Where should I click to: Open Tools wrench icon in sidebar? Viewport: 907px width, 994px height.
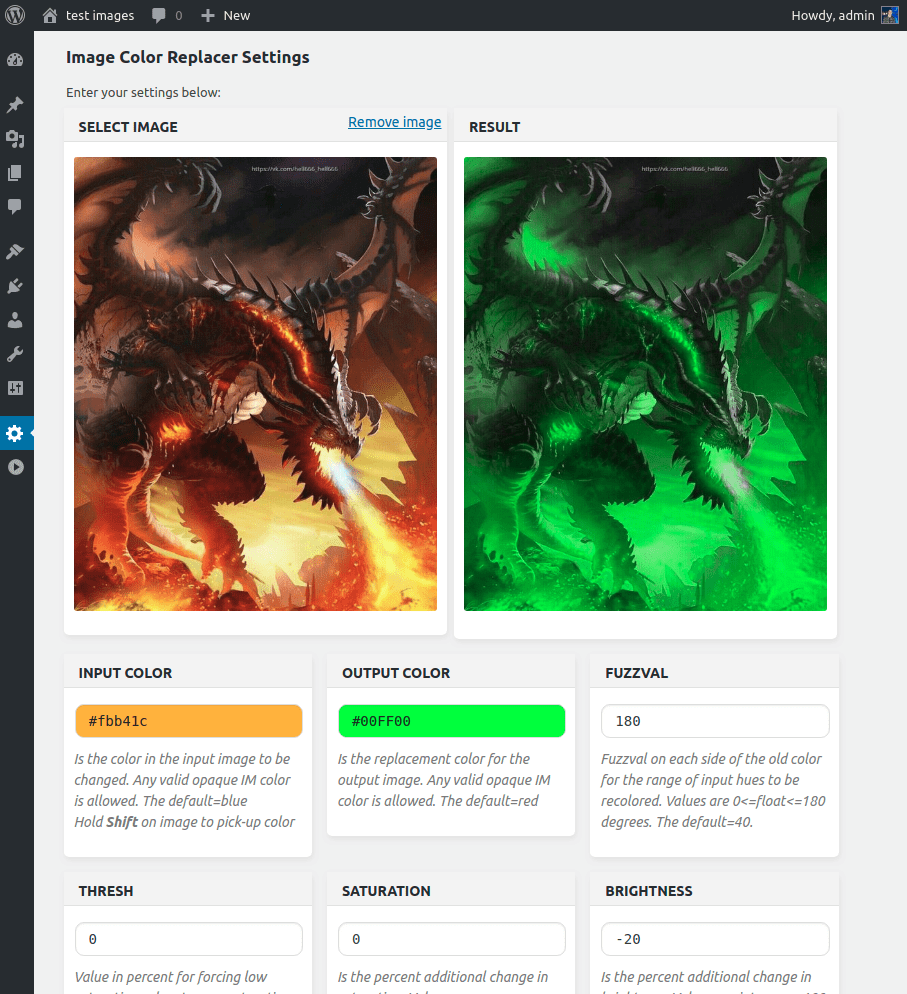(x=15, y=354)
